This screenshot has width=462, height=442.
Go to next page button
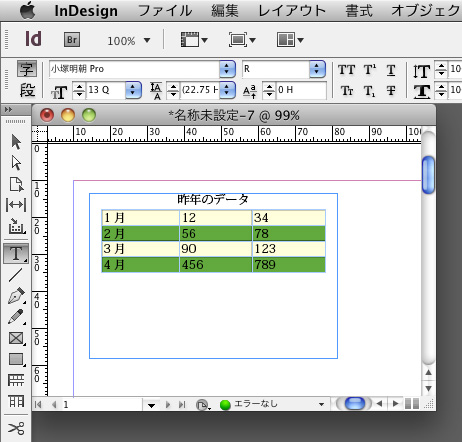pos(168,404)
